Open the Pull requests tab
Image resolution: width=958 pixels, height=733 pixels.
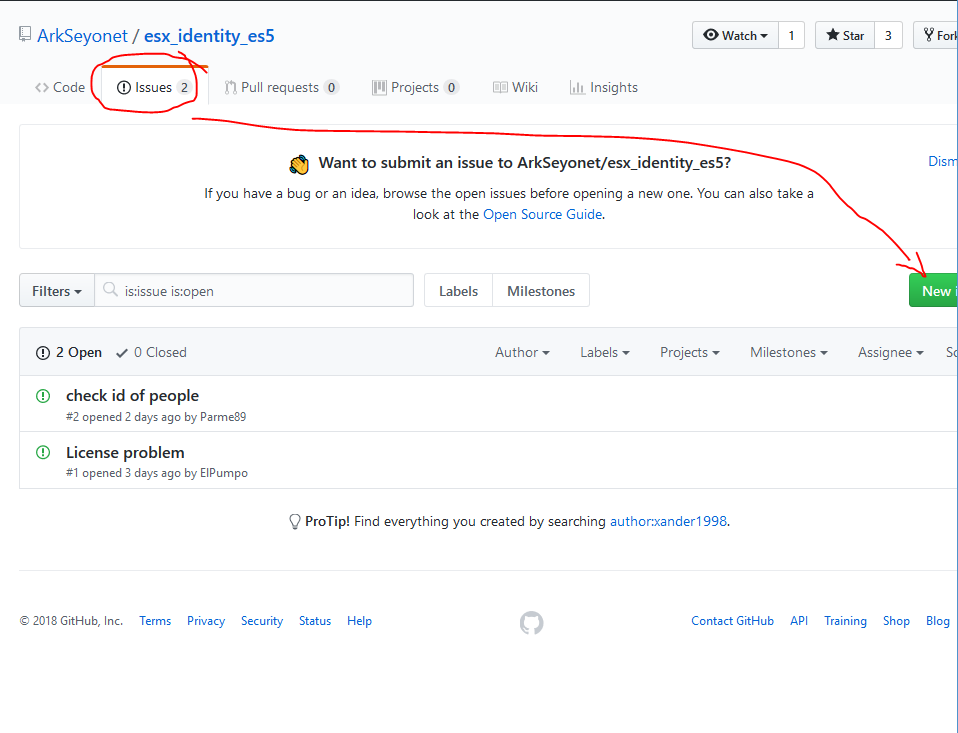coord(281,87)
